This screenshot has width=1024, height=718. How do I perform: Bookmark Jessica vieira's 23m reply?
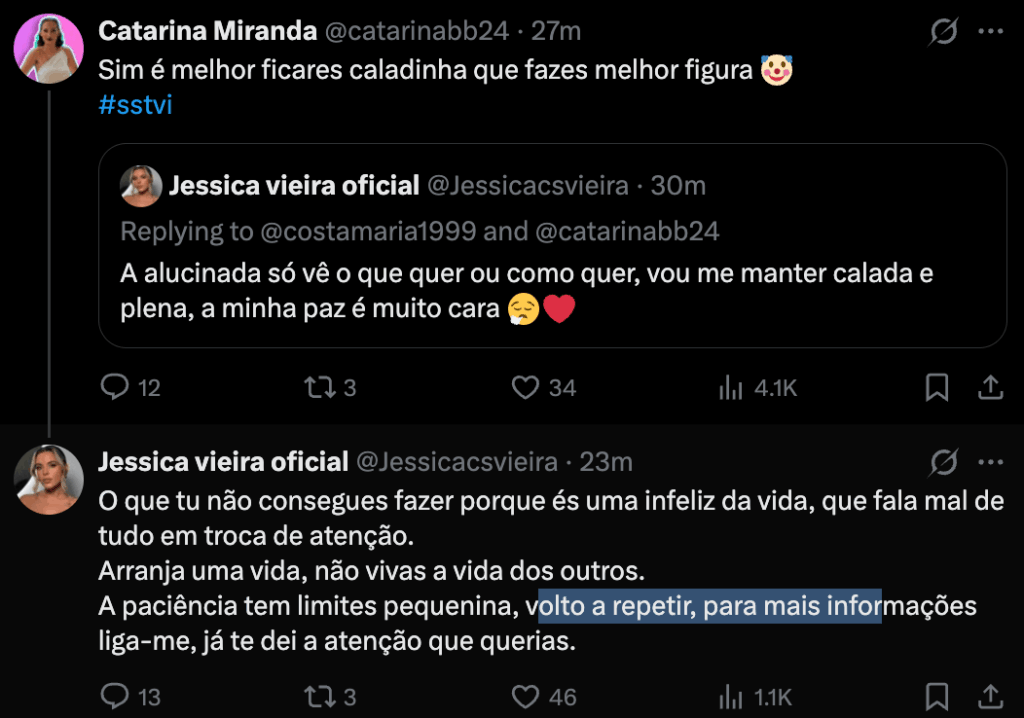click(x=937, y=695)
